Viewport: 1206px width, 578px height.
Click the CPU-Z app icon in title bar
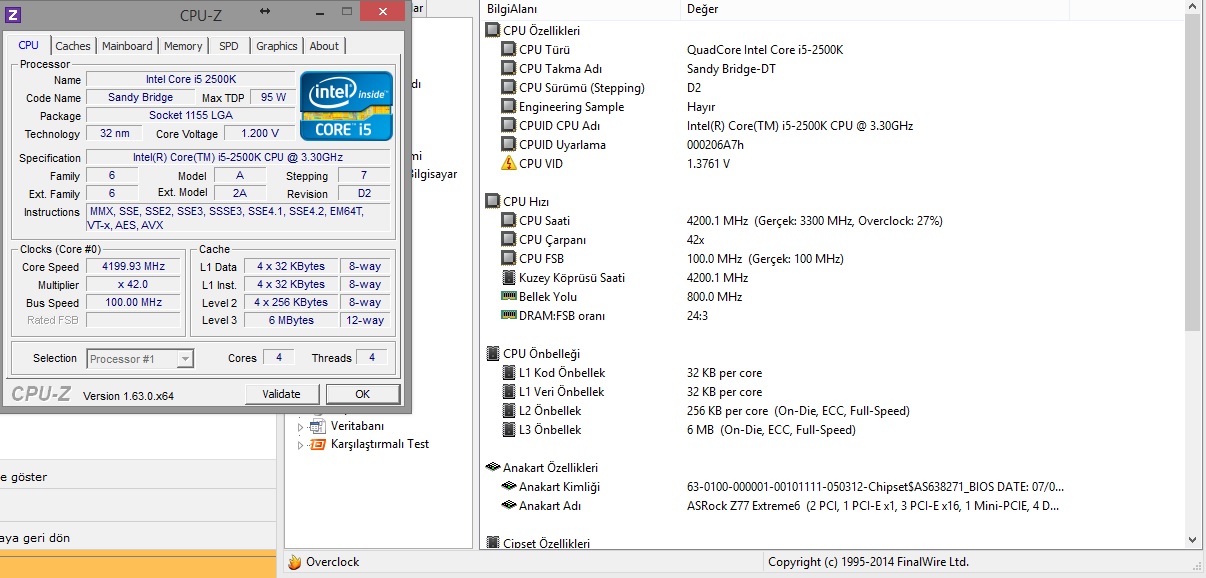(12, 14)
